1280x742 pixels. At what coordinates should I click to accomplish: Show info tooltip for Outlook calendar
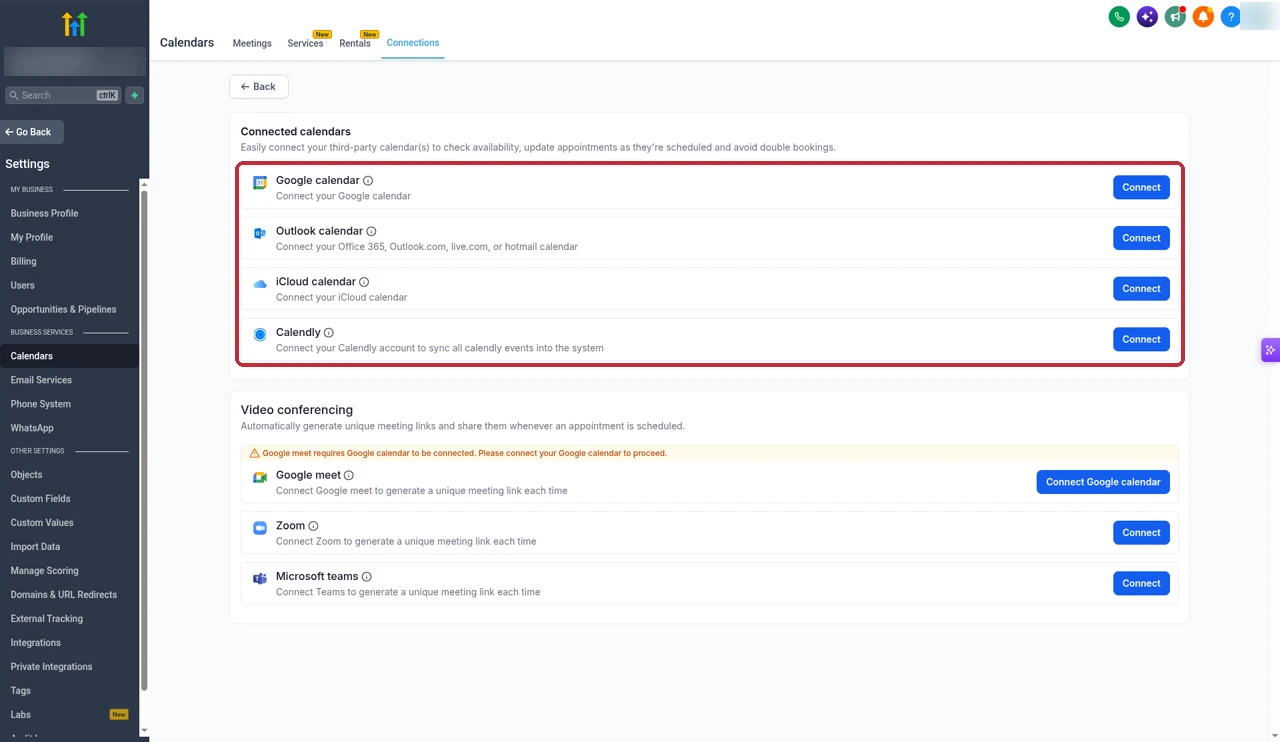(x=371, y=231)
